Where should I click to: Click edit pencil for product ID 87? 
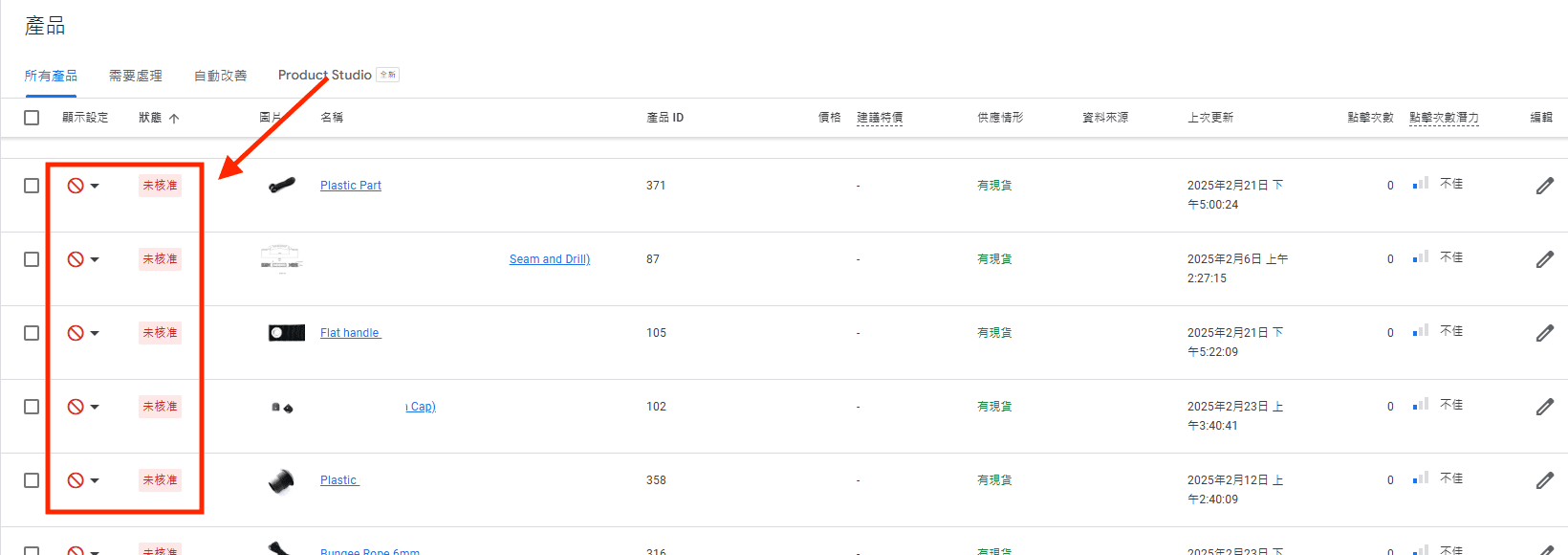point(1545,259)
